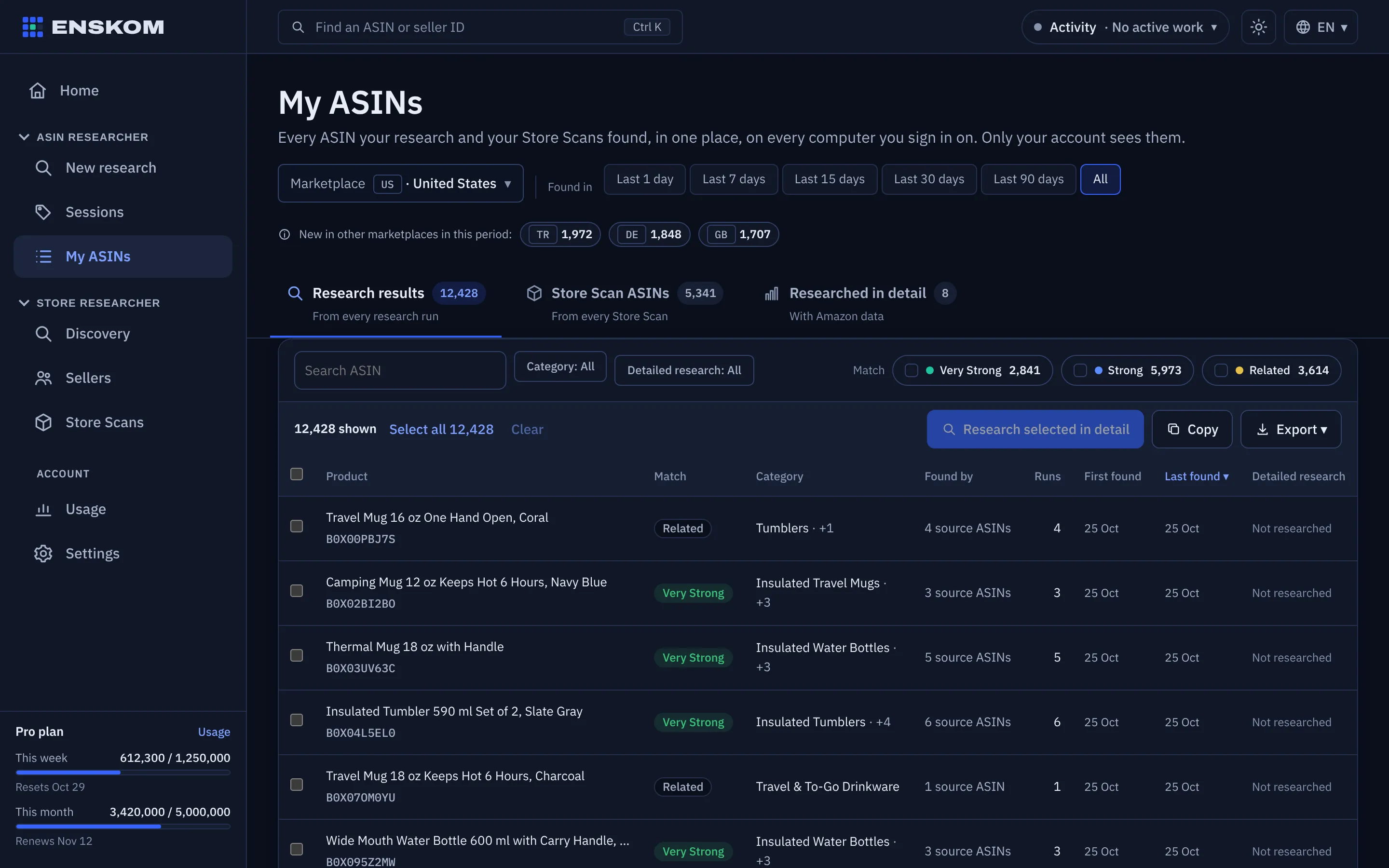Click the info icon beside New in other marketplaces
Screen dimensions: 1389x868
tap(285, 234)
